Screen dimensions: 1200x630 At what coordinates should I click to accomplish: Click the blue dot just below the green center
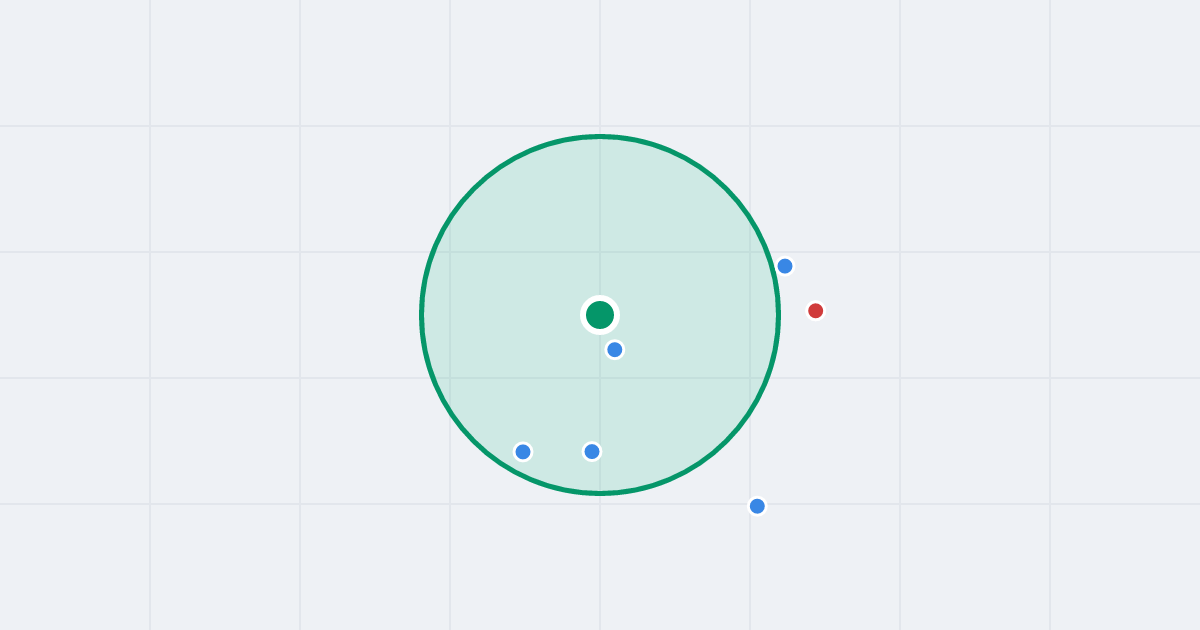click(615, 349)
